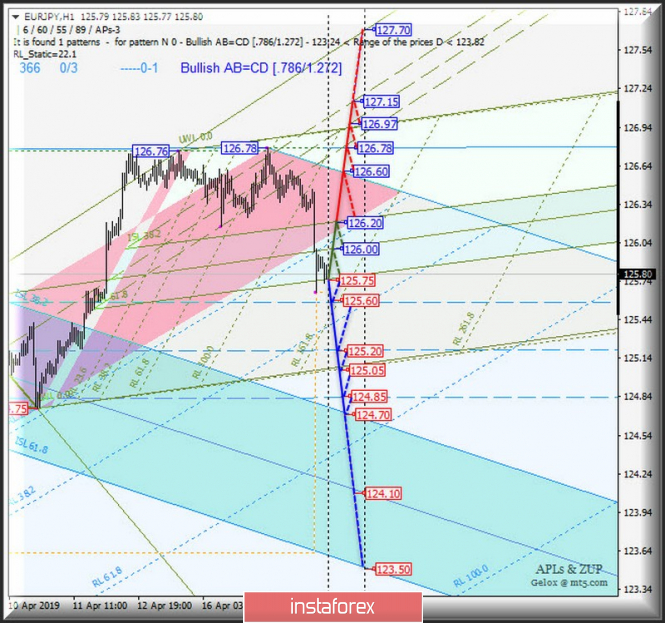Click the RL_Static=22.1 indicator text

tap(45, 54)
